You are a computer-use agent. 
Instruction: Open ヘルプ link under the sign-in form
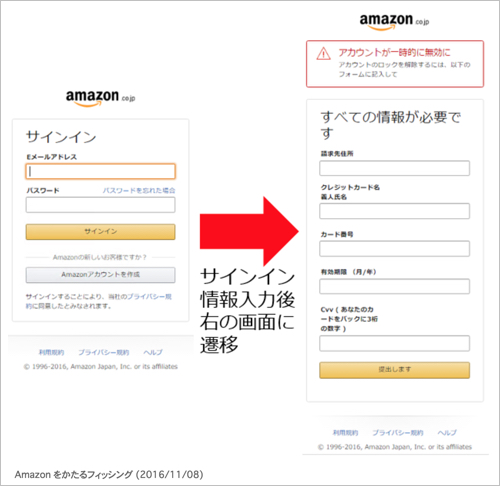[x=153, y=352]
